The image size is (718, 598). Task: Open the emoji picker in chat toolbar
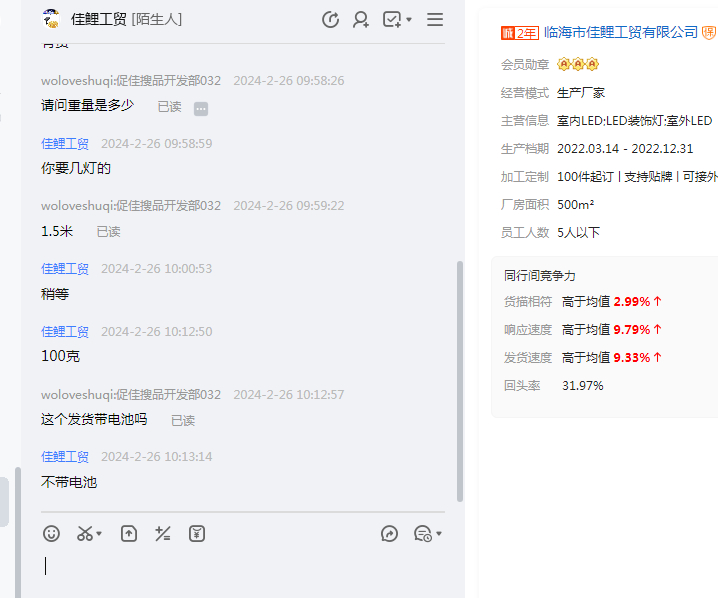pos(51,534)
